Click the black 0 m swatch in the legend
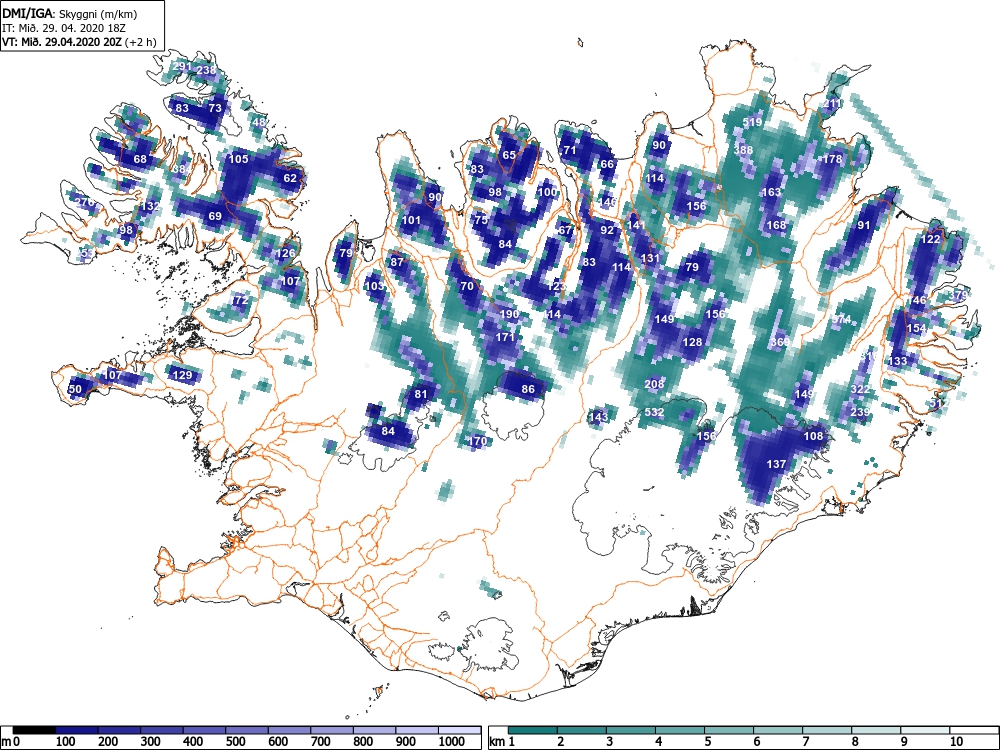The height and width of the screenshot is (750, 1000). click(34, 730)
